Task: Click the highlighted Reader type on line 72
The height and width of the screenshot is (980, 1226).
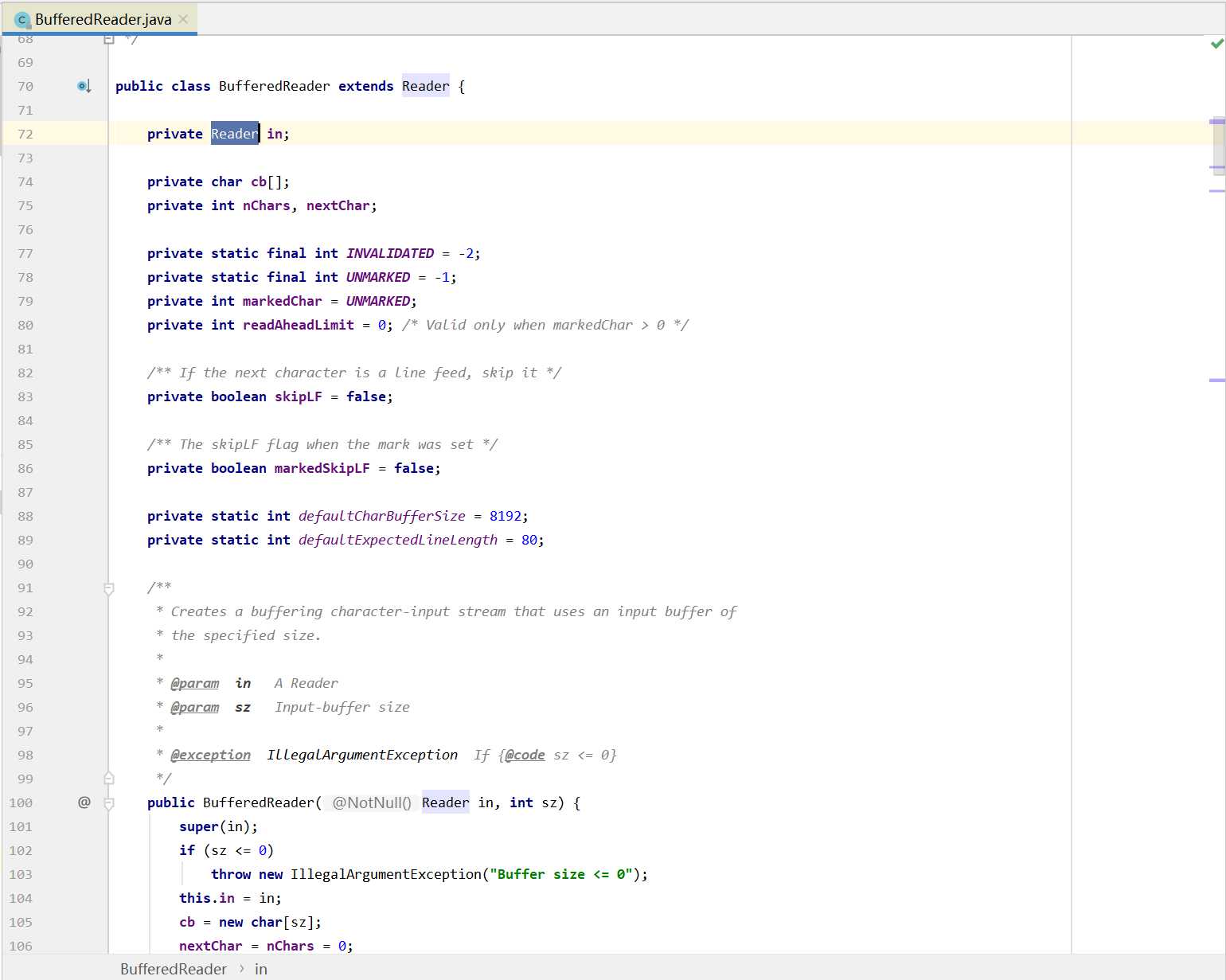Action: (x=235, y=134)
